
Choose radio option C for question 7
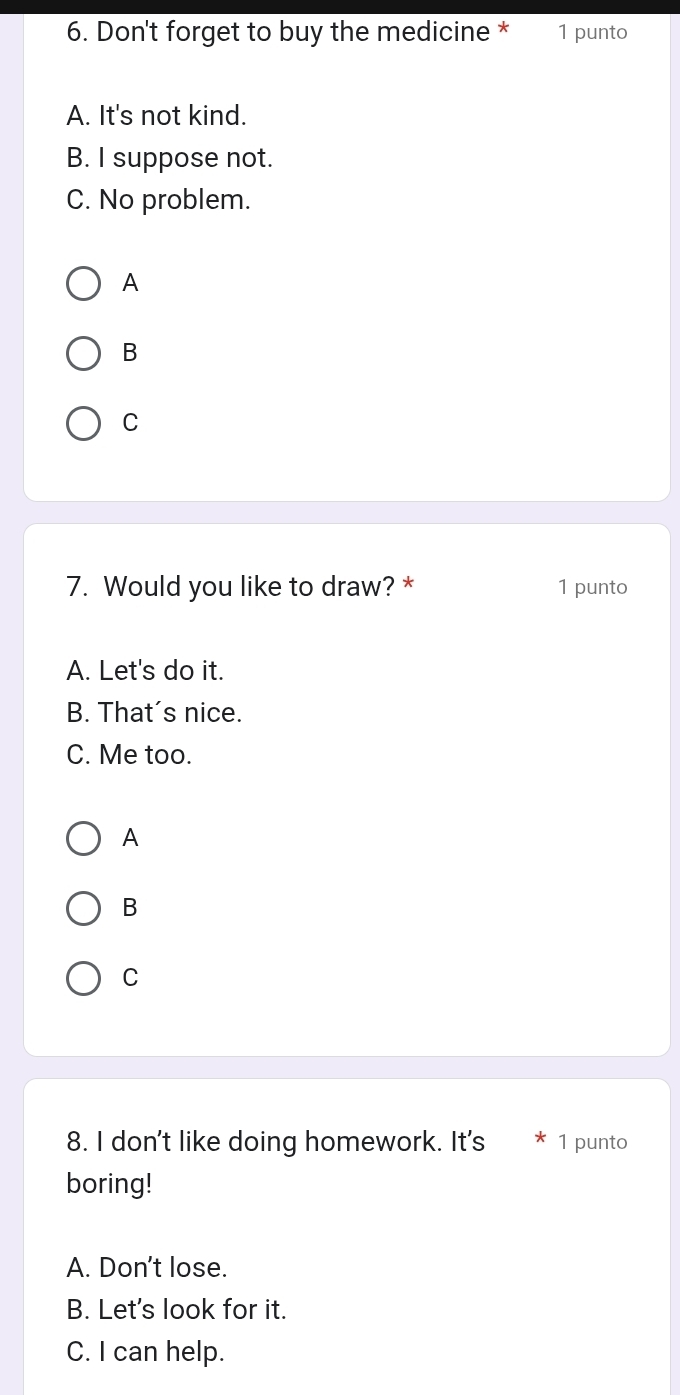(84, 978)
